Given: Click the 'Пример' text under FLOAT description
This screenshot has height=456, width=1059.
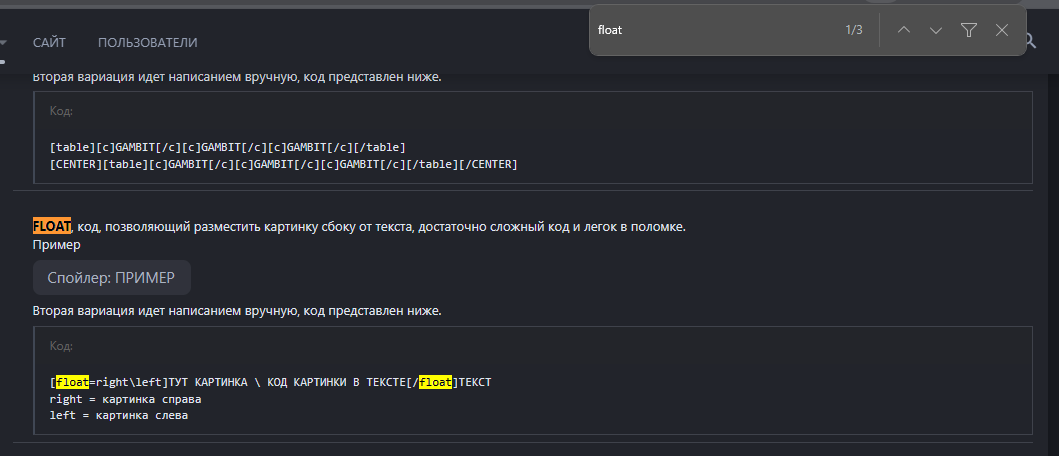Looking at the screenshot, I should coord(56,244).
